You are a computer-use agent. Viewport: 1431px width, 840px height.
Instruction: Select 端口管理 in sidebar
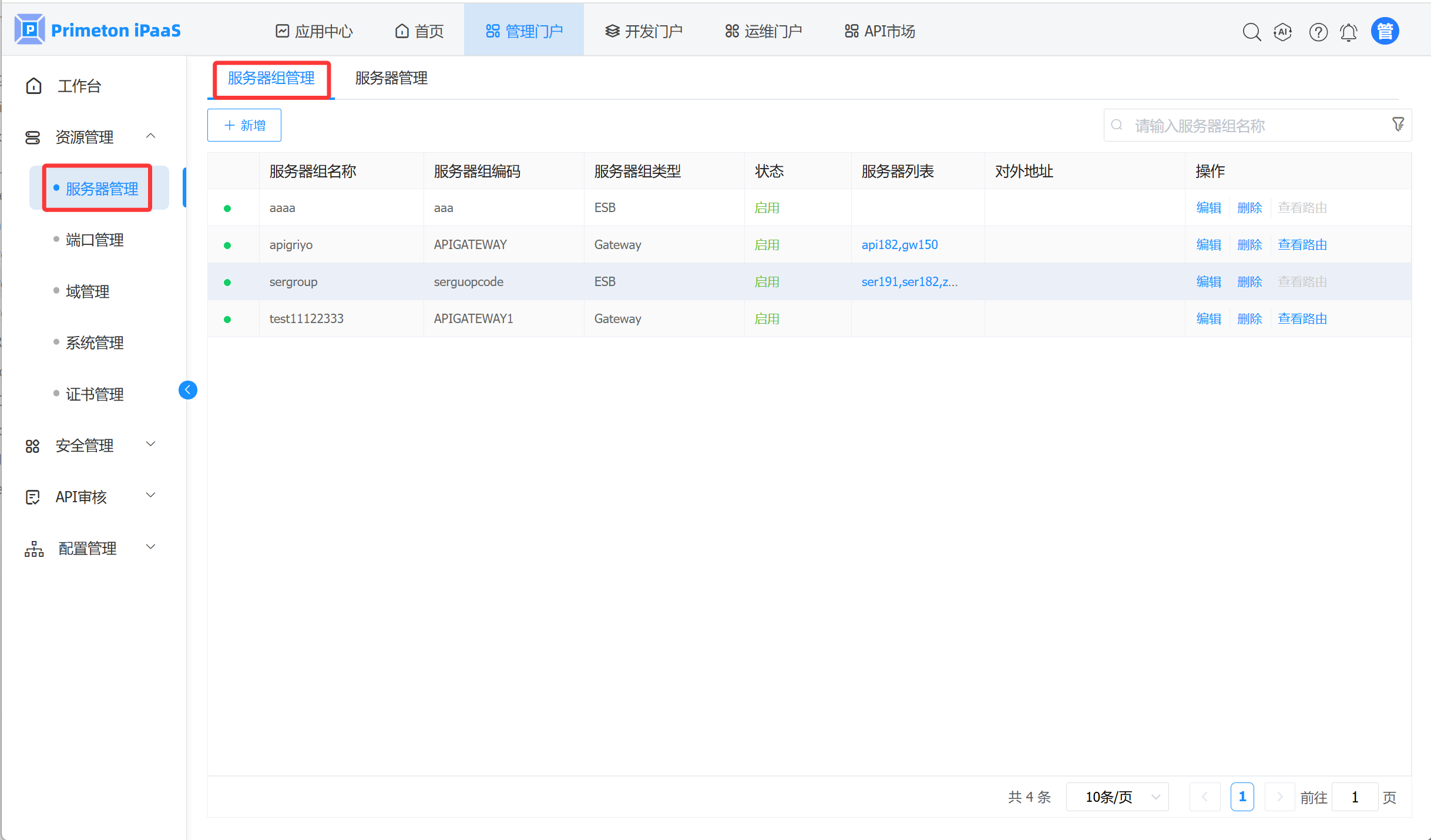(x=95, y=240)
